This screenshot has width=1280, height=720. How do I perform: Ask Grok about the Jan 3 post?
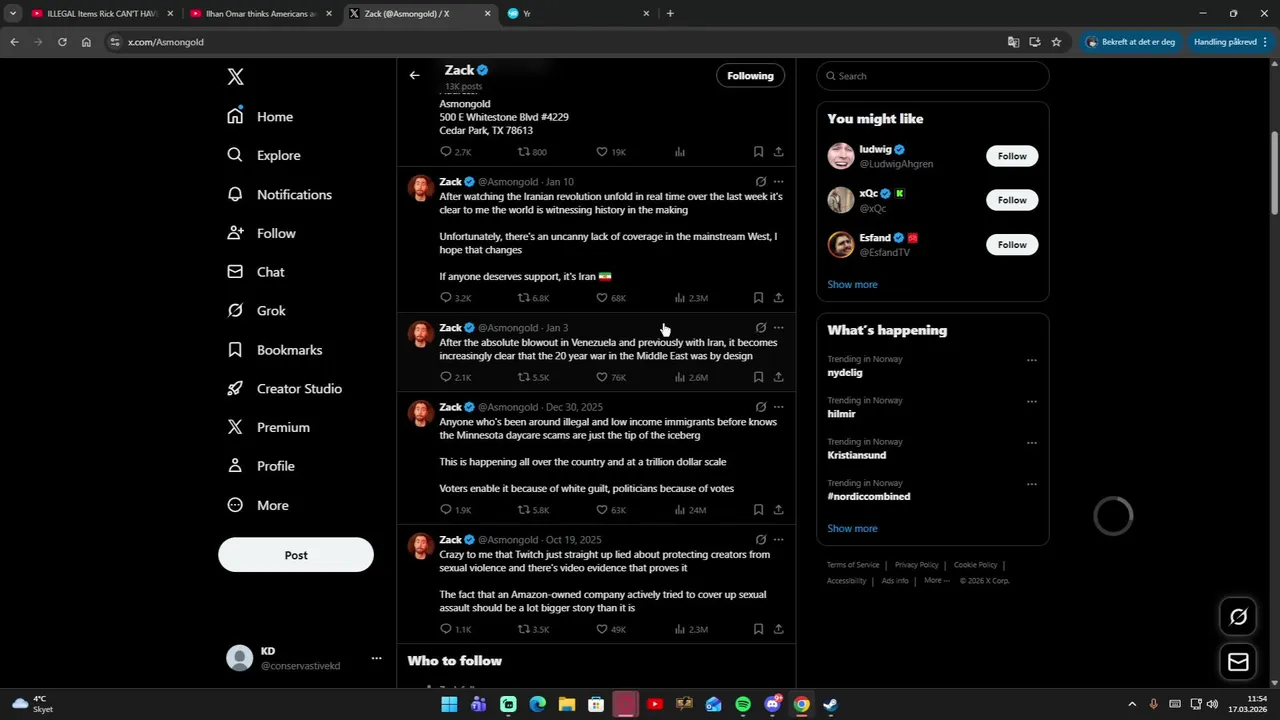(760, 328)
